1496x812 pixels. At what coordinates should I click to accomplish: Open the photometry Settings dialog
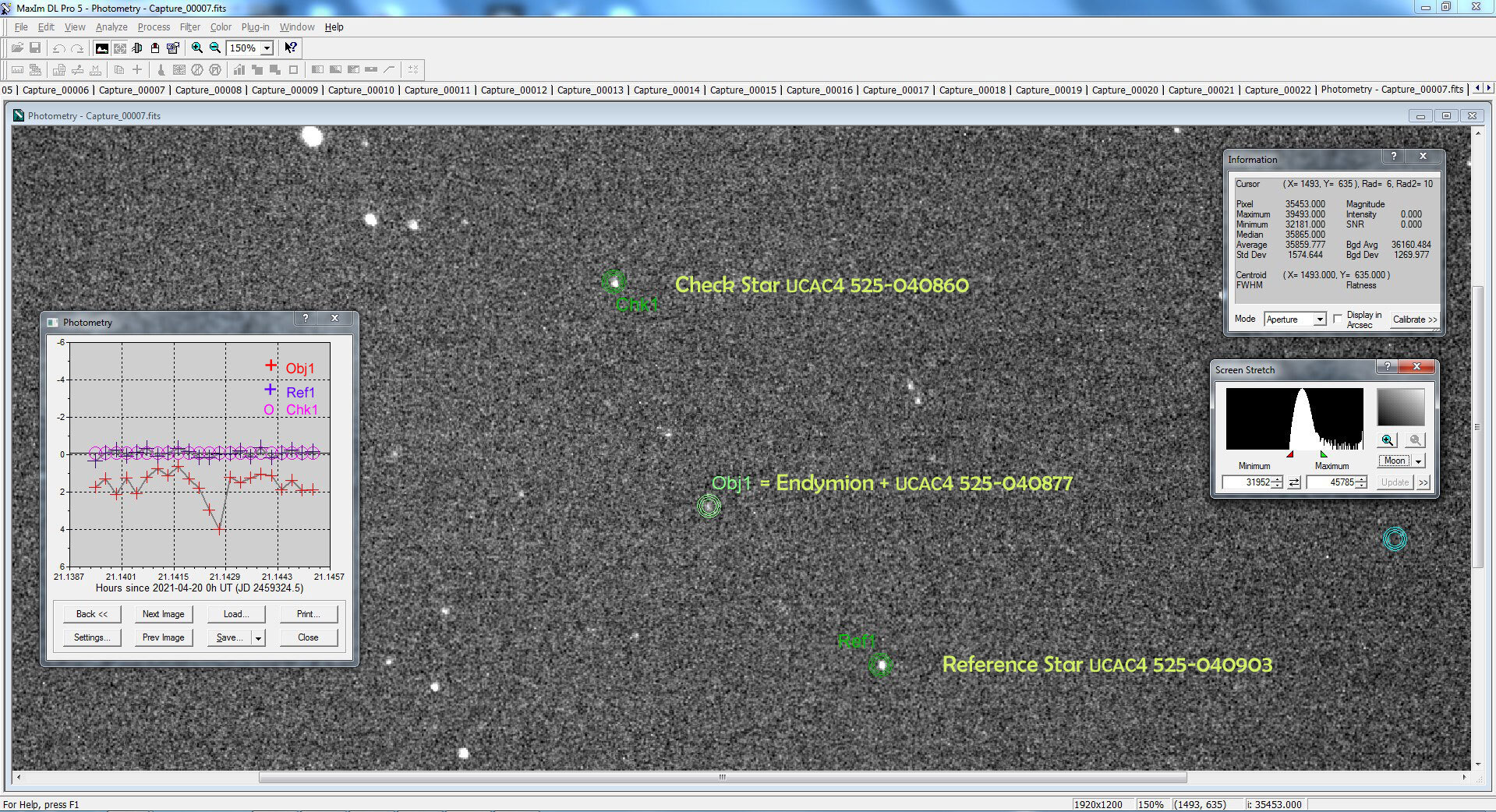click(x=92, y=637)
